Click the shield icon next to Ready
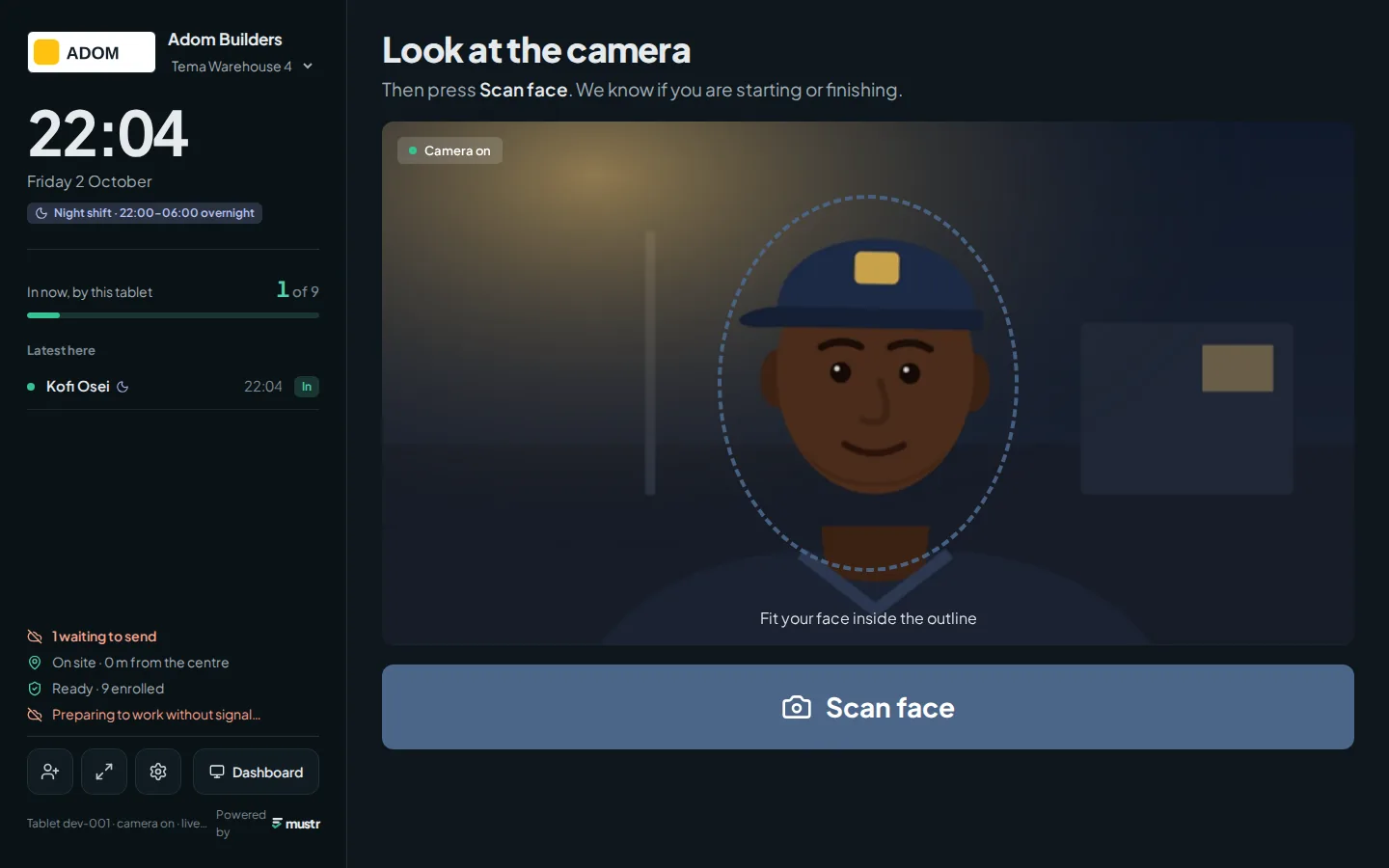This screenshot has height=868, width=1389. point(35,689)
